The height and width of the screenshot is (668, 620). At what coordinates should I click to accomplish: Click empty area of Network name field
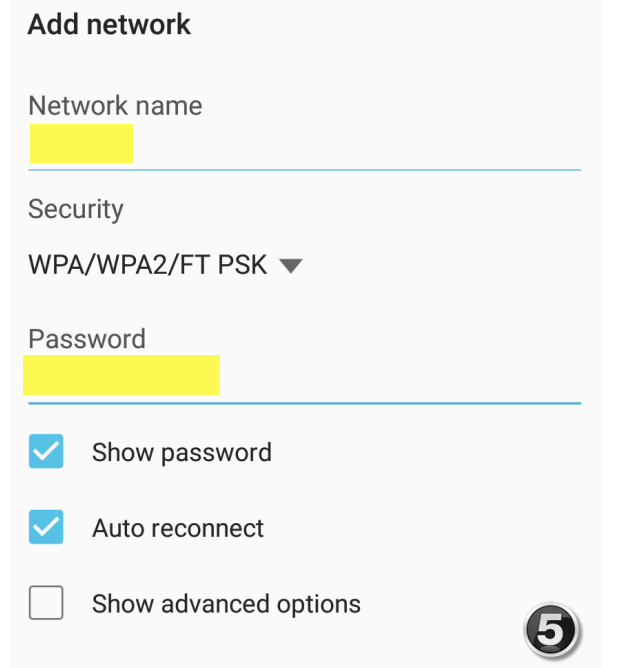point(357,144)
